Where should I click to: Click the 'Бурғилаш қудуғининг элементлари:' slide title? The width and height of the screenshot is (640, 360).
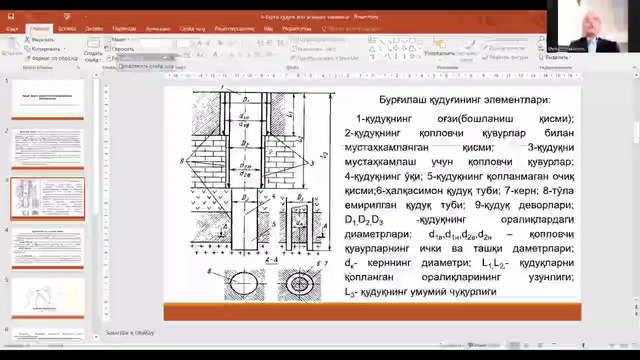tap(464, 100)
